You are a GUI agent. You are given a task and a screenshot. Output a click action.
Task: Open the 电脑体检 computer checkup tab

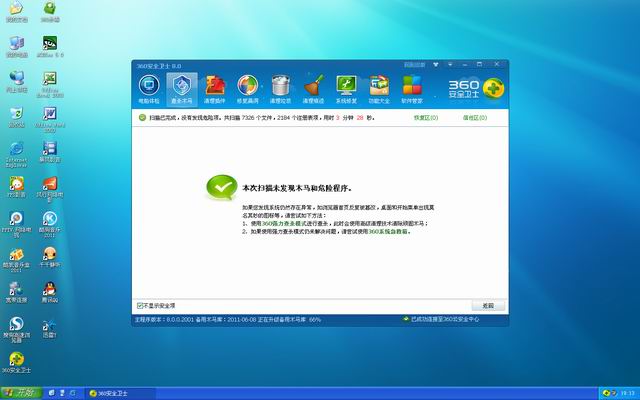pos(149,89)
